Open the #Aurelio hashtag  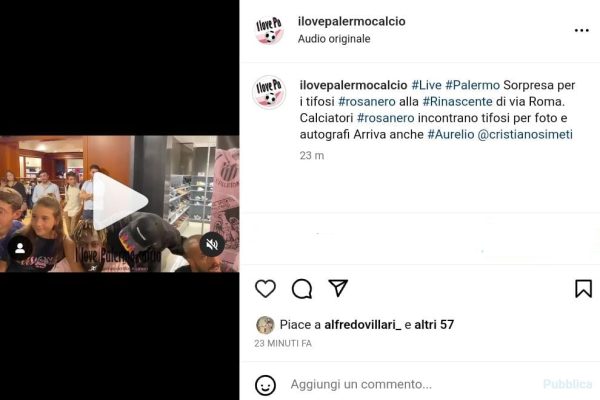(451, 134)
